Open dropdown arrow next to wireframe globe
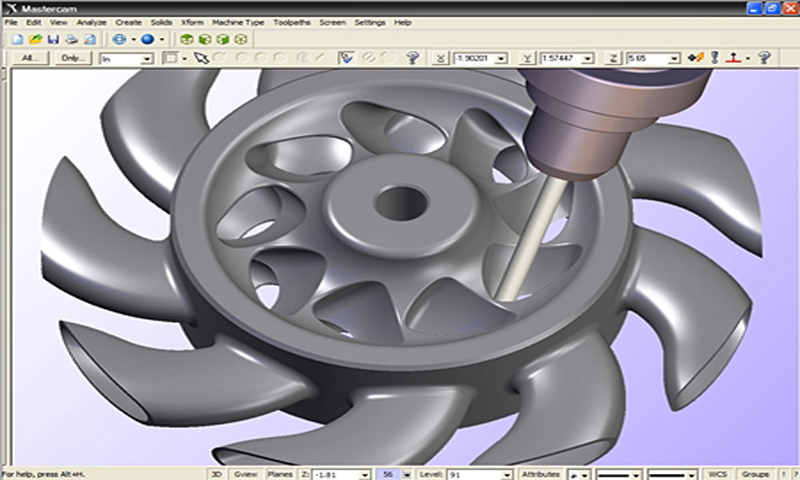The height and width of the screenshot is (480, 800). pyautogui.click(x=133, y=39)
